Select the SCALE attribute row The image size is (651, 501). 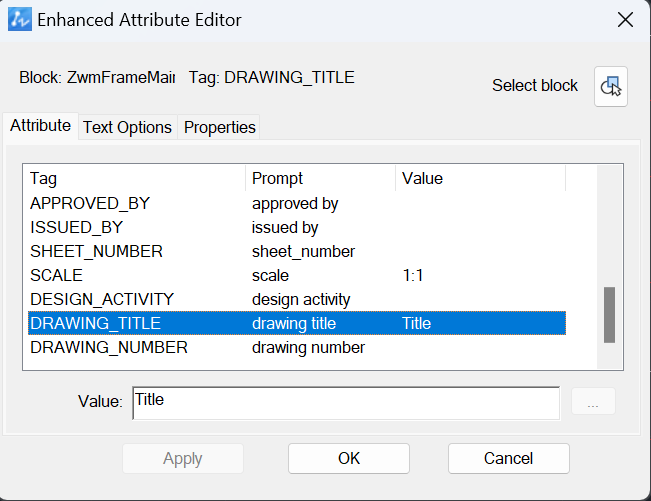297,276
